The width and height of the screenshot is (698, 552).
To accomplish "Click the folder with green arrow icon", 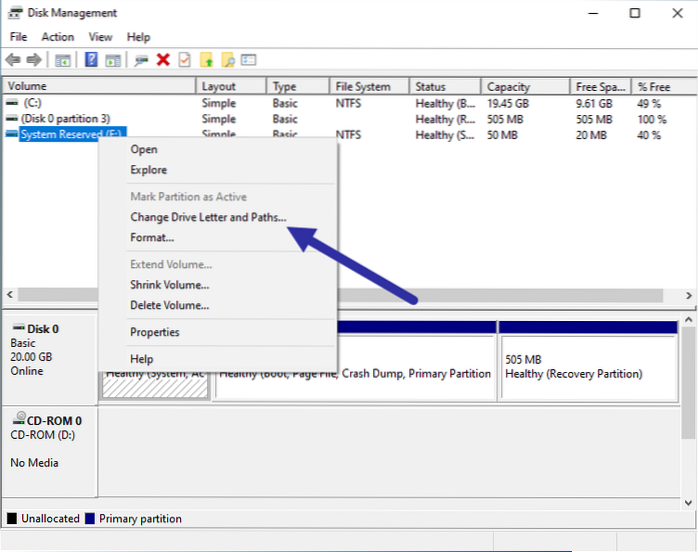I will (207, 60).
